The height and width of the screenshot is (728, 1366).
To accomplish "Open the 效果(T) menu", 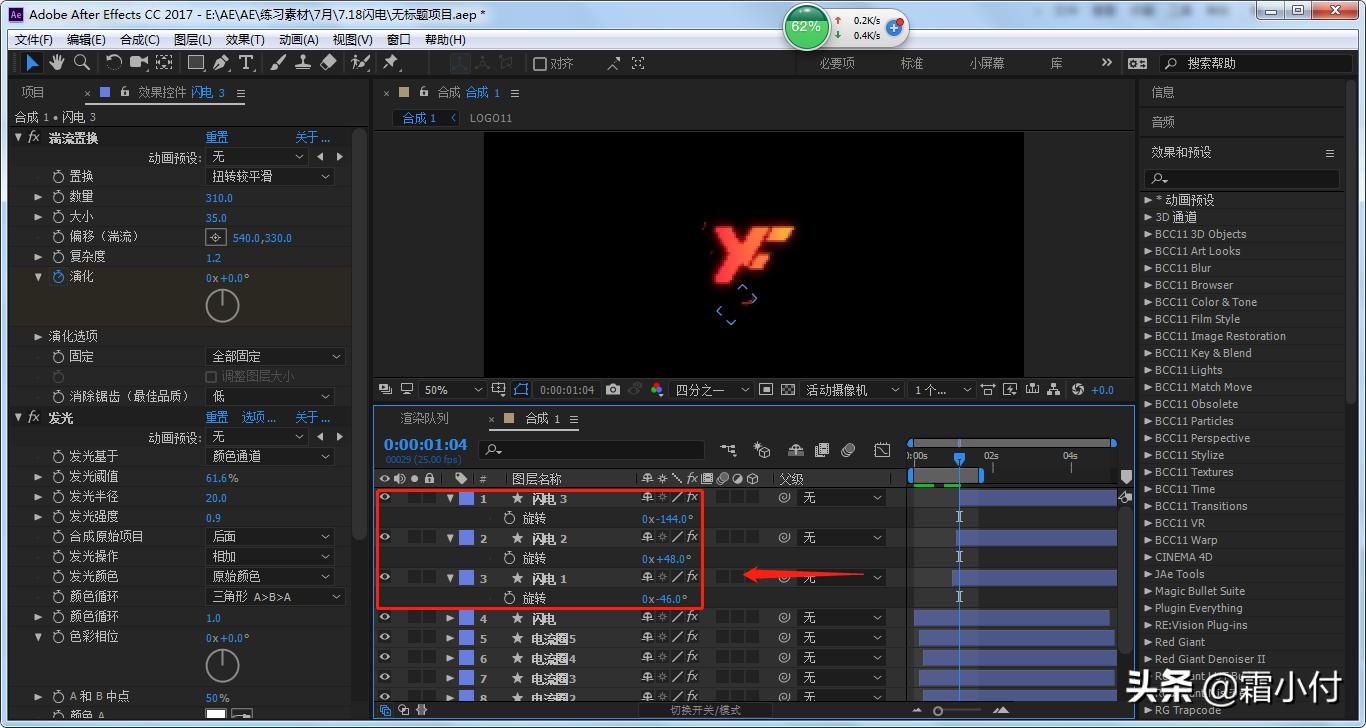I will tap(245, 40).
